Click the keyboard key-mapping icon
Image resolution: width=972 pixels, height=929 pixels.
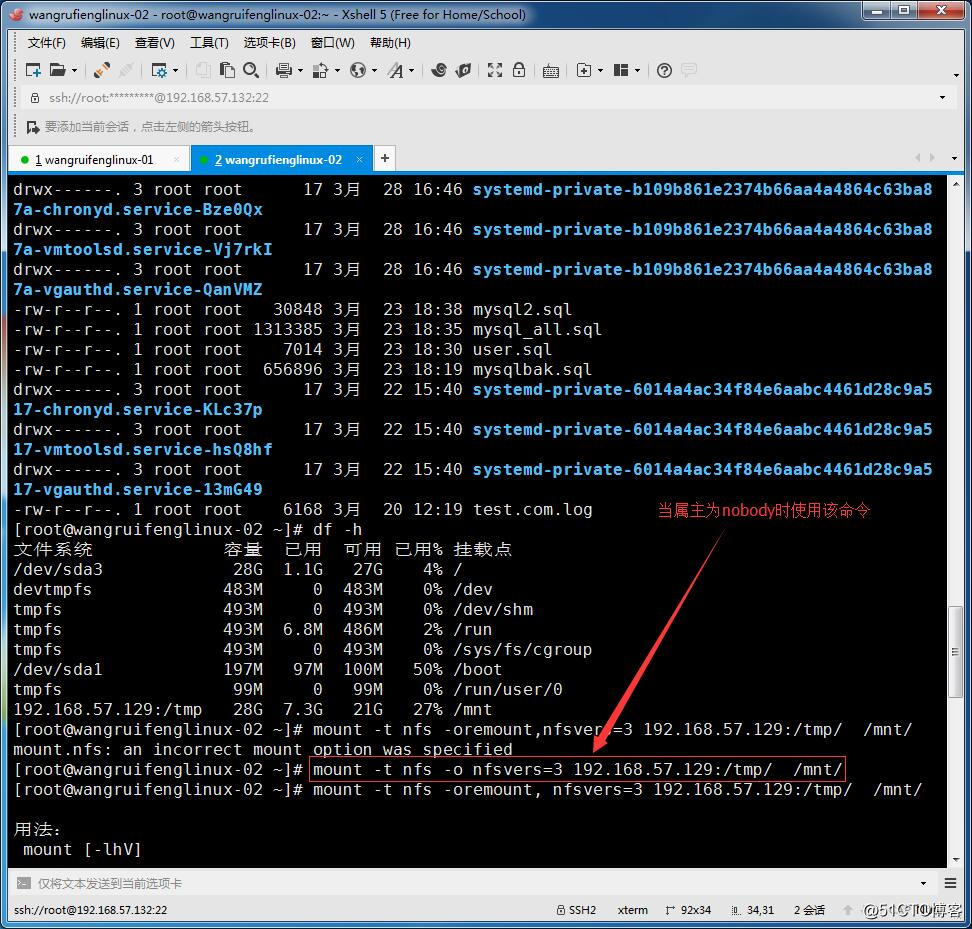pos(550,71)
